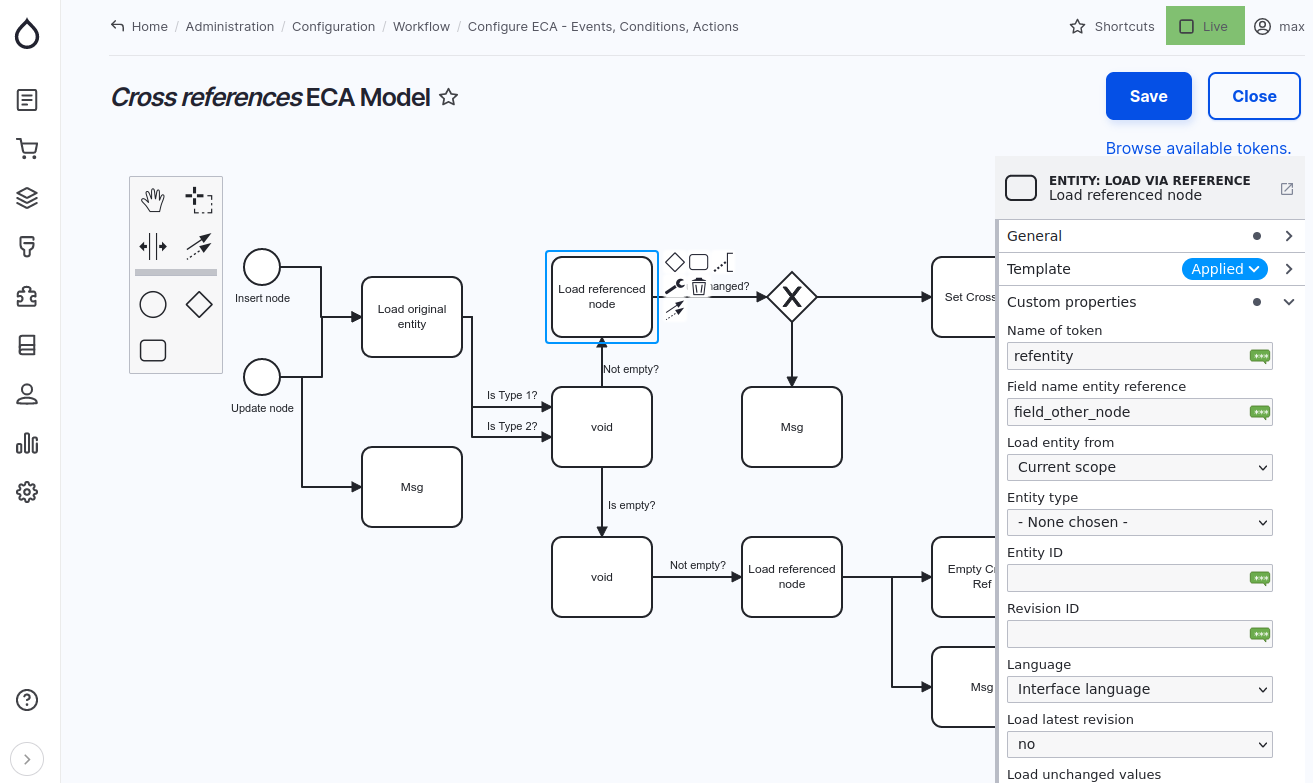Go to Workflow in the breadcrumb

point(421,27)
